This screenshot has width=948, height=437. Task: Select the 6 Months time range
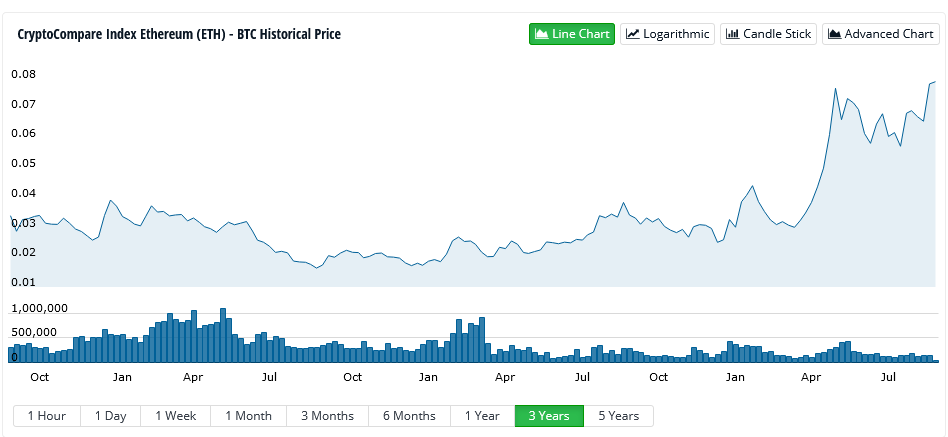(x=409, y=416)
